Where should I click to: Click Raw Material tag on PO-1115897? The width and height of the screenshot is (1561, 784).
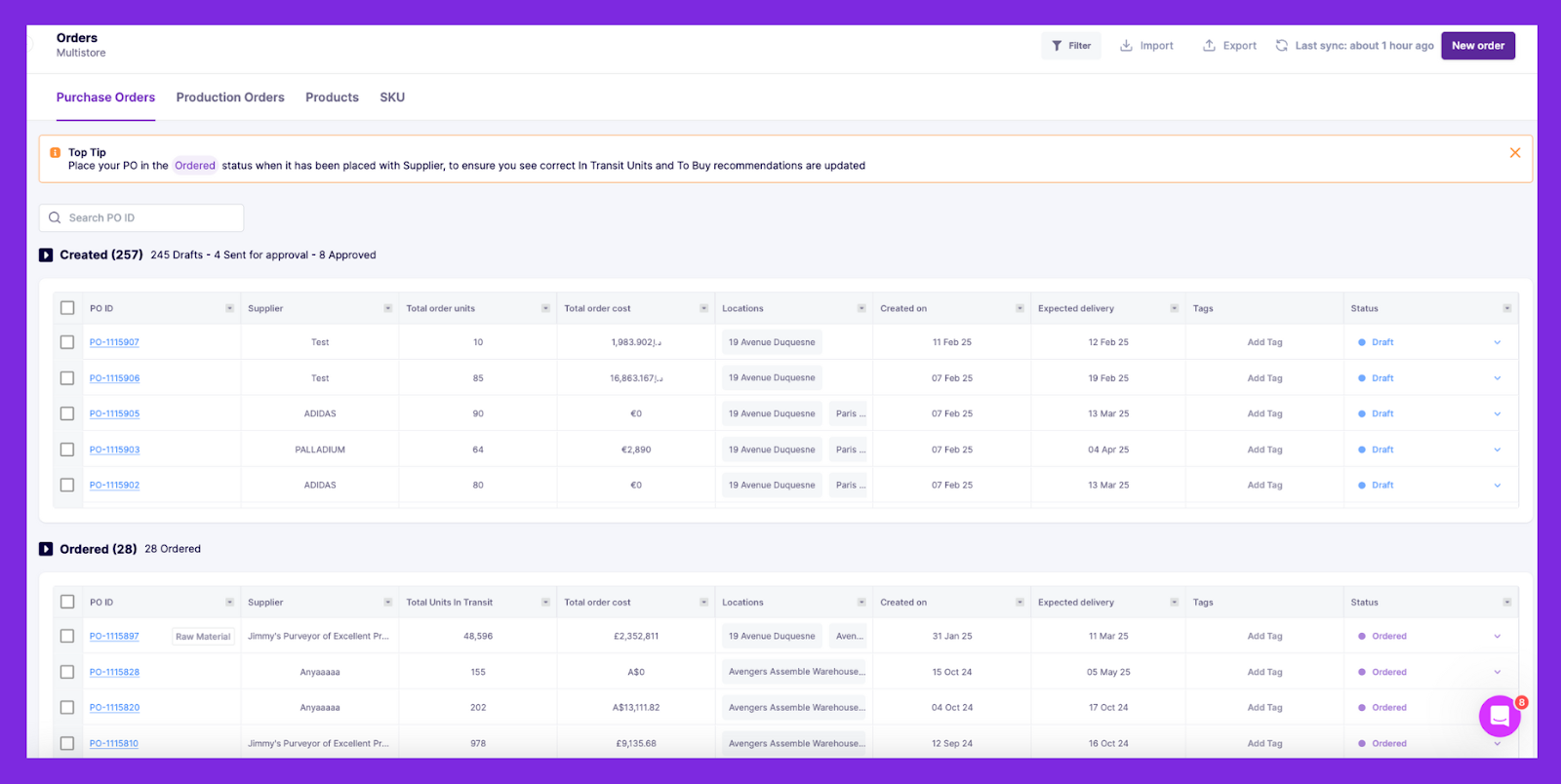pyautogui.click(x=203, y=637)
